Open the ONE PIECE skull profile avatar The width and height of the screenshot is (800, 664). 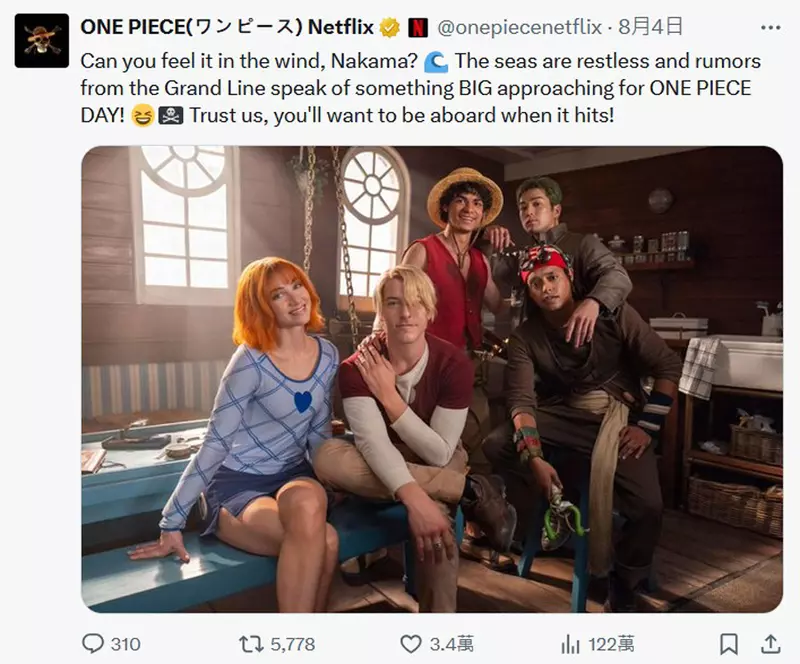point(42,41)
